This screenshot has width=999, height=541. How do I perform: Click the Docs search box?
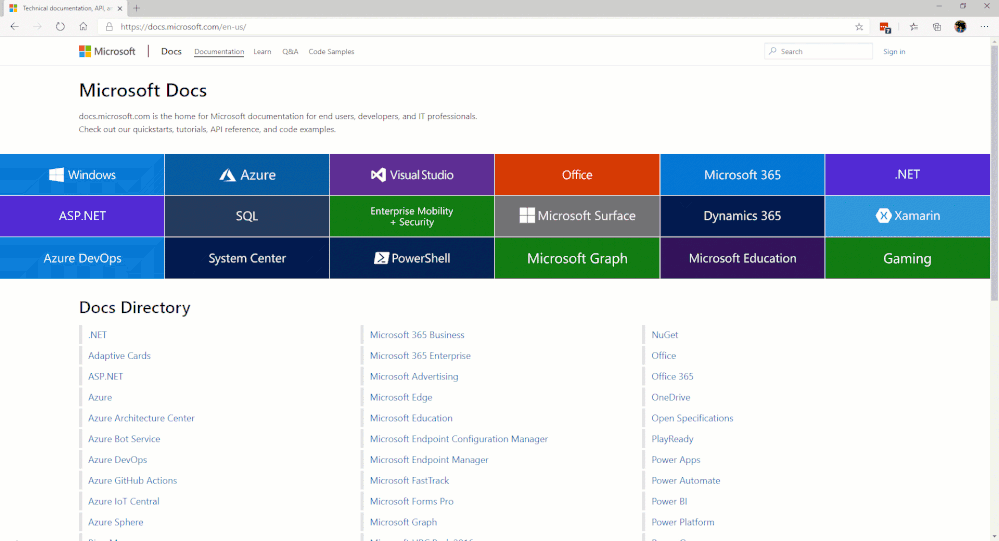[x=818, y=51]
